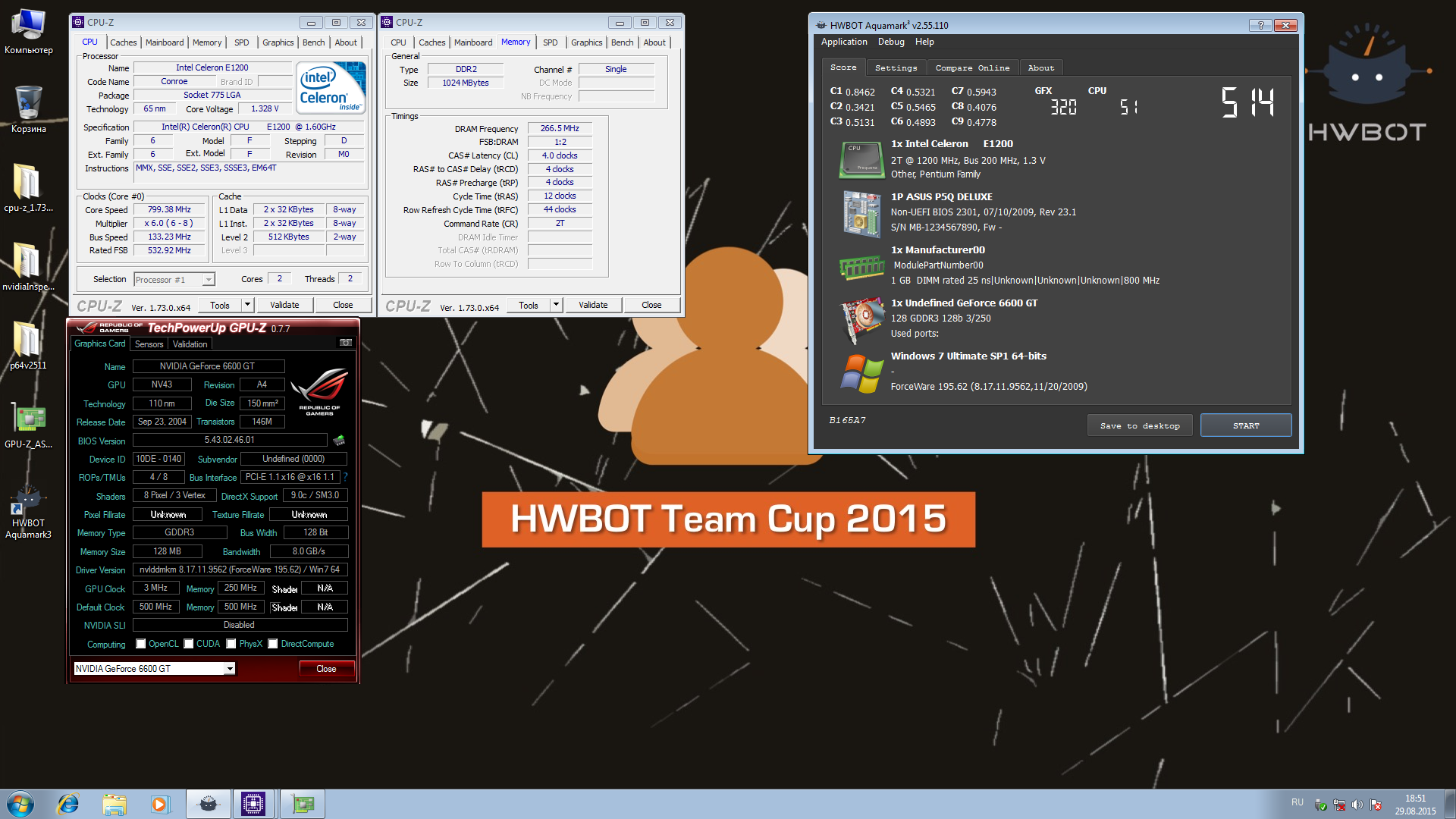Click the BIOS save chip icon in GPU-Z
Viewport: 1456px width, 819px height.
click(339, 440)
